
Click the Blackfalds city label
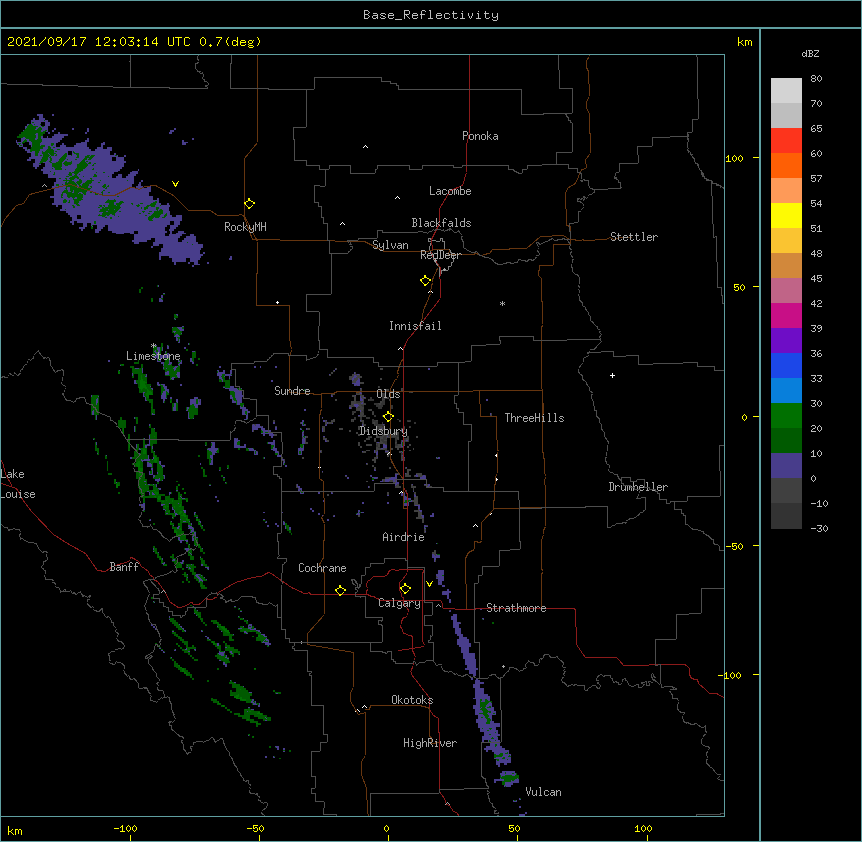(441, 223)
